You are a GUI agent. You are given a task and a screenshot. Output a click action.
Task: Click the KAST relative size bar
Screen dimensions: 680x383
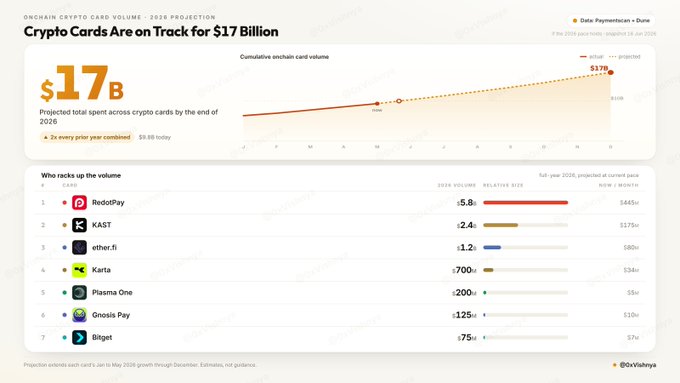526,225
